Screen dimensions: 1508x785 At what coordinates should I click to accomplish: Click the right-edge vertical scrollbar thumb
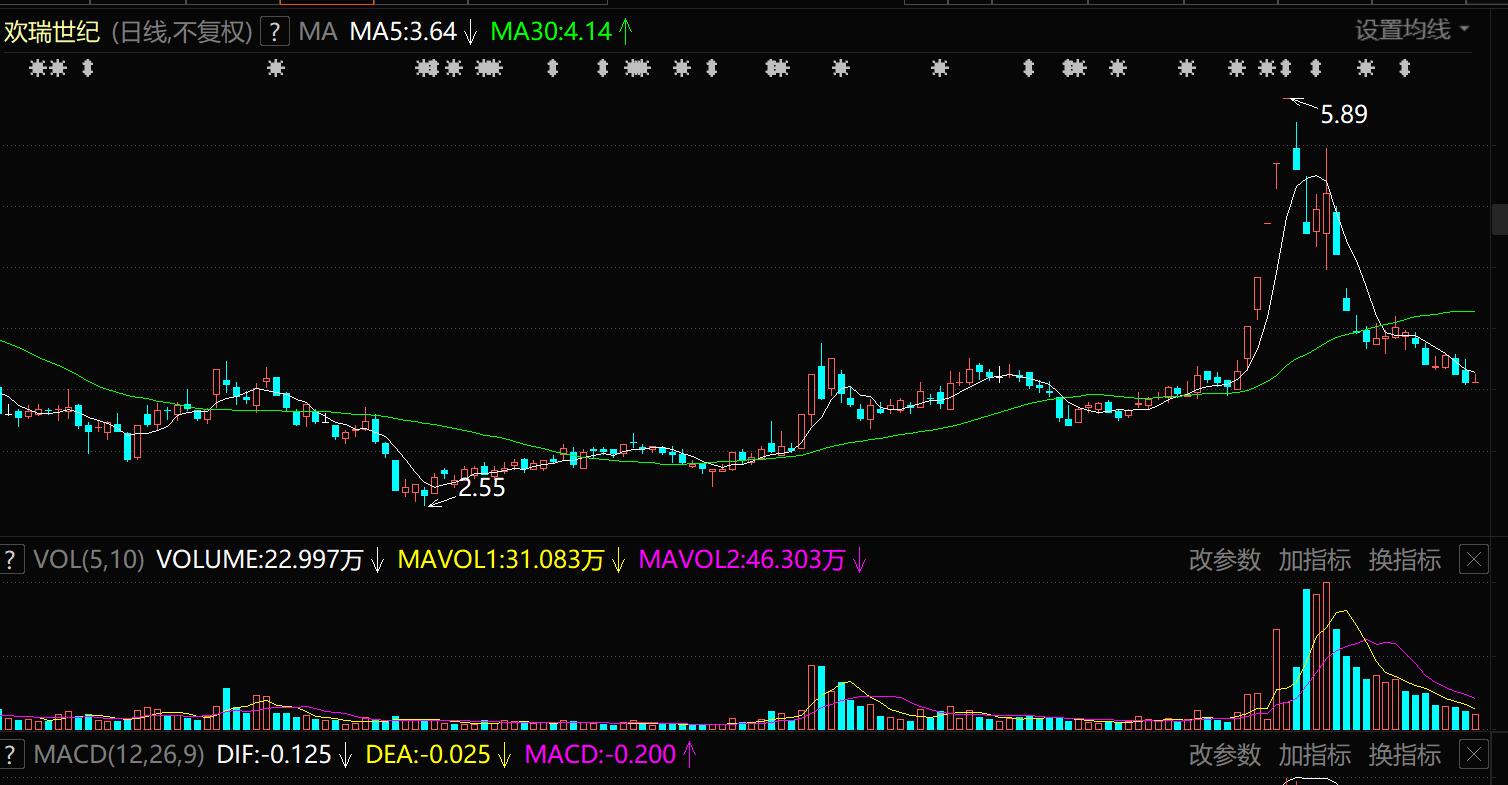point(1500,218)
